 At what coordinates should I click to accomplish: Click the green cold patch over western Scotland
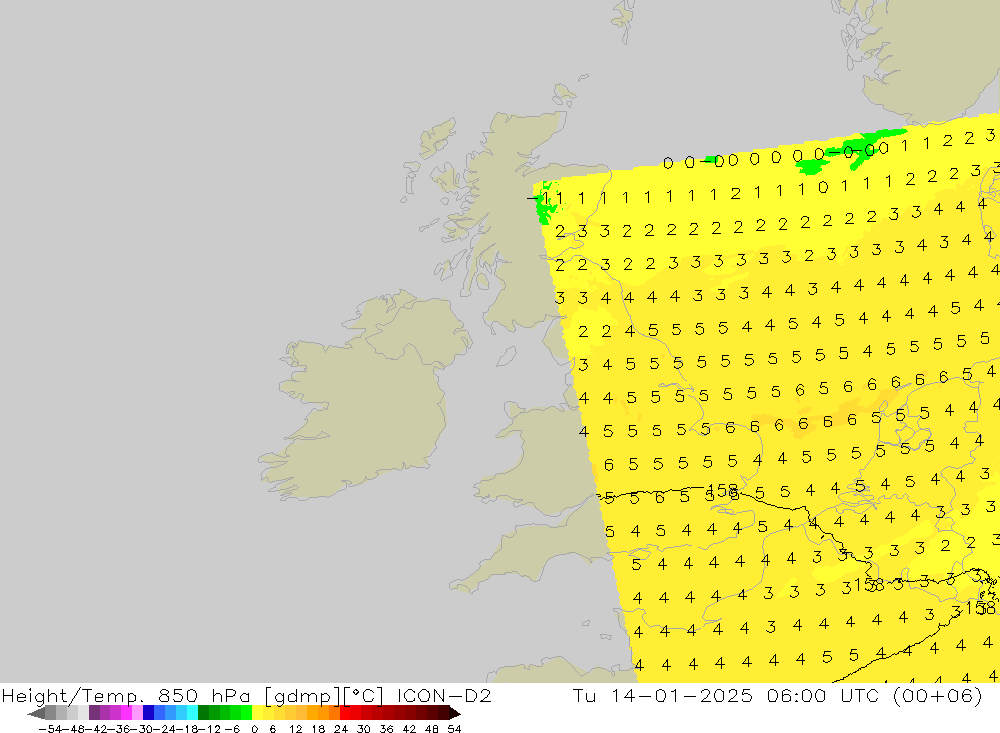click(x=545, y=203)
